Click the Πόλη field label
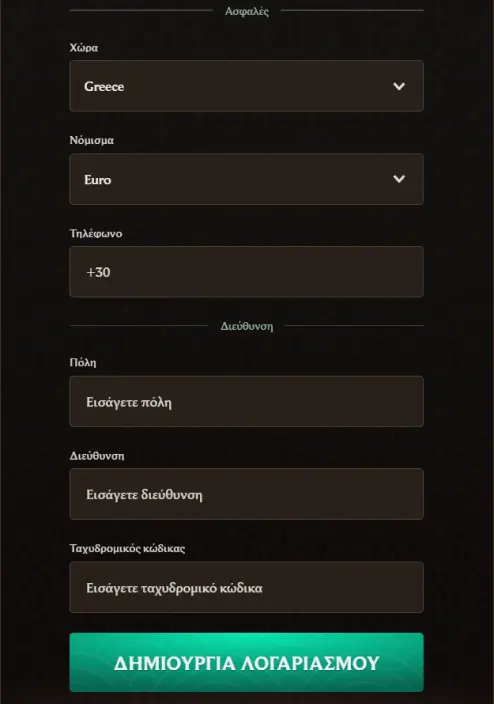The image size is (494, 704). (x=83, y=363)
